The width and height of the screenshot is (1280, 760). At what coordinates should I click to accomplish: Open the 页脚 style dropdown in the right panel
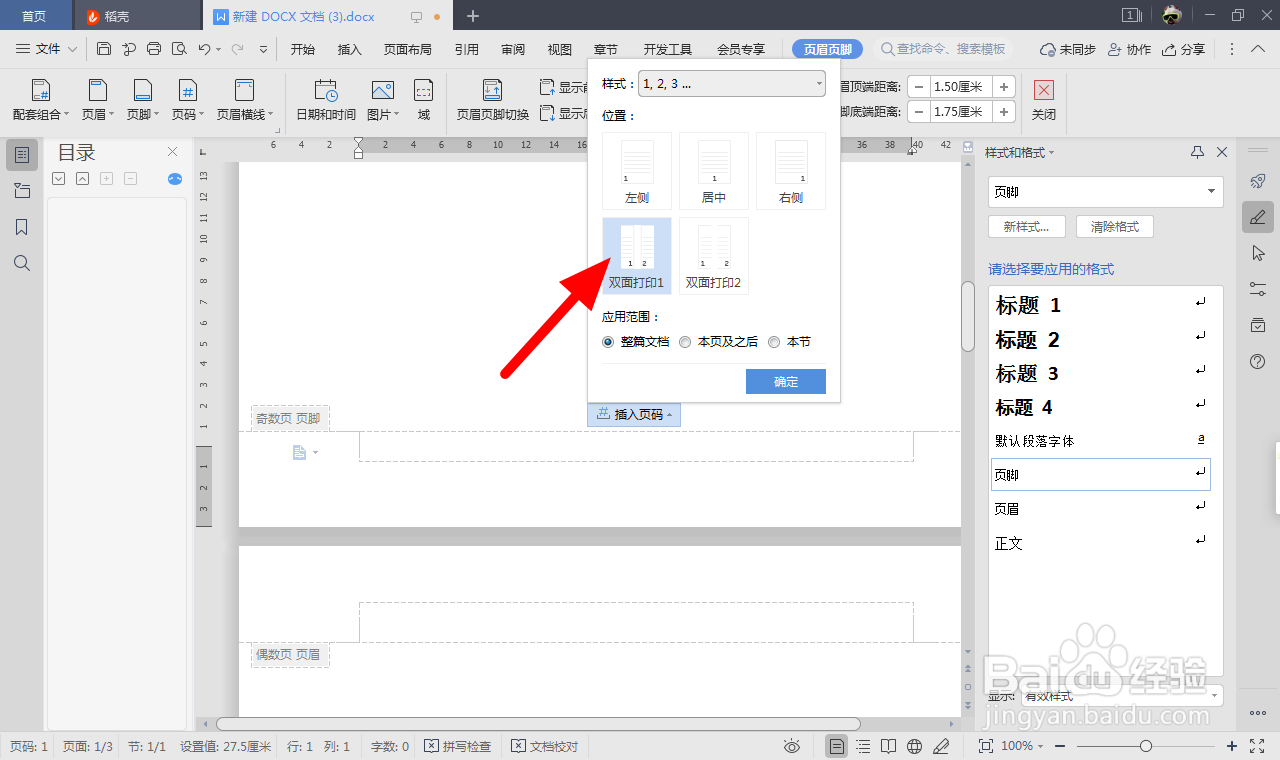1105,191
